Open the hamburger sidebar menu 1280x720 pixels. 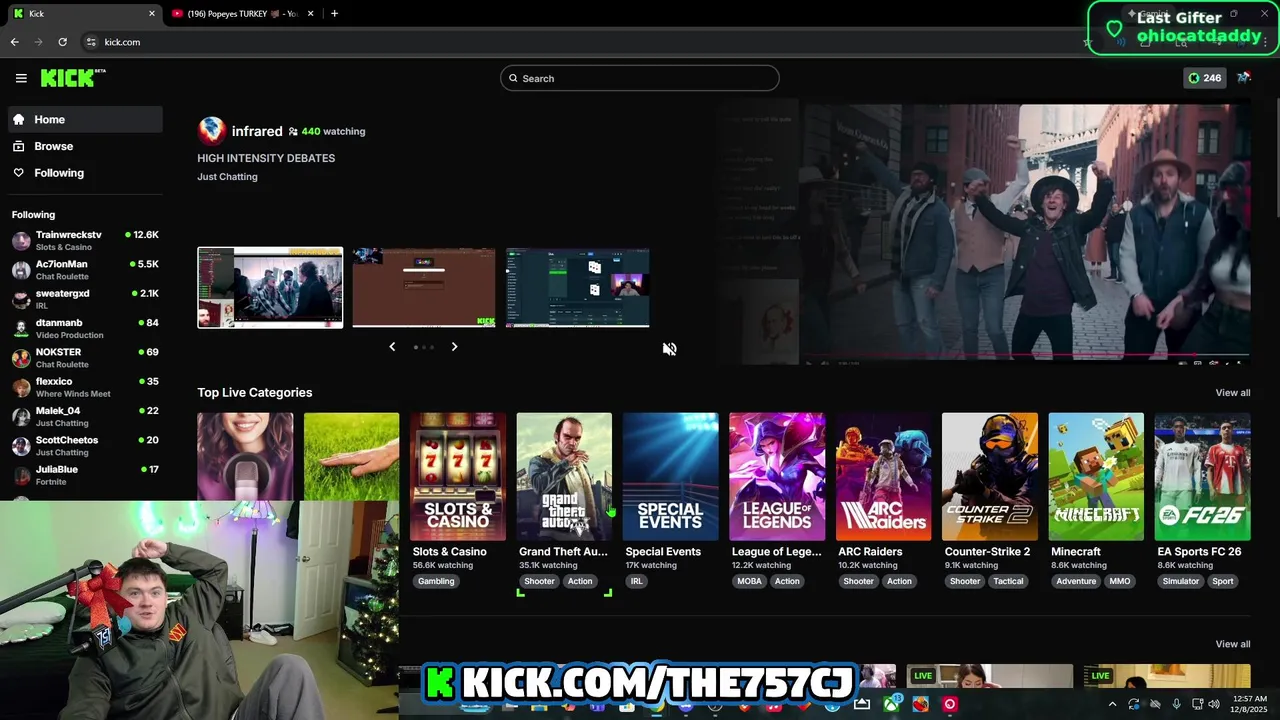[21, 78]
